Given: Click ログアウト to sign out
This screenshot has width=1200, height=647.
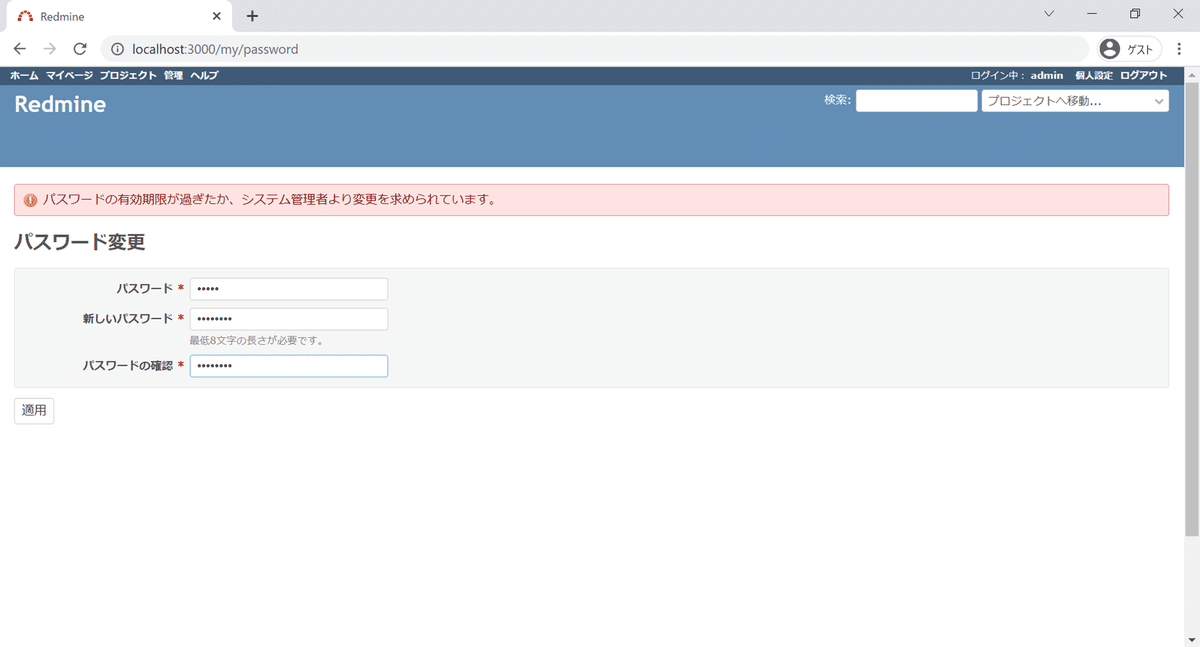Looking at the screenshot, I should [1144, 76].
